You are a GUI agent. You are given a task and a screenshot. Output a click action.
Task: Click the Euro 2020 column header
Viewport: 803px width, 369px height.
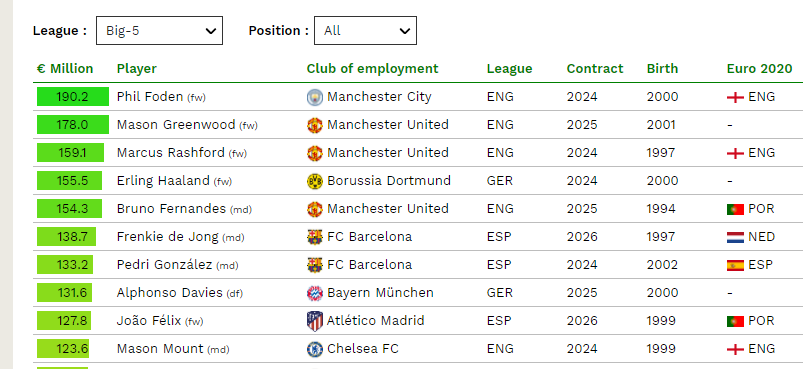coord(759,69)
